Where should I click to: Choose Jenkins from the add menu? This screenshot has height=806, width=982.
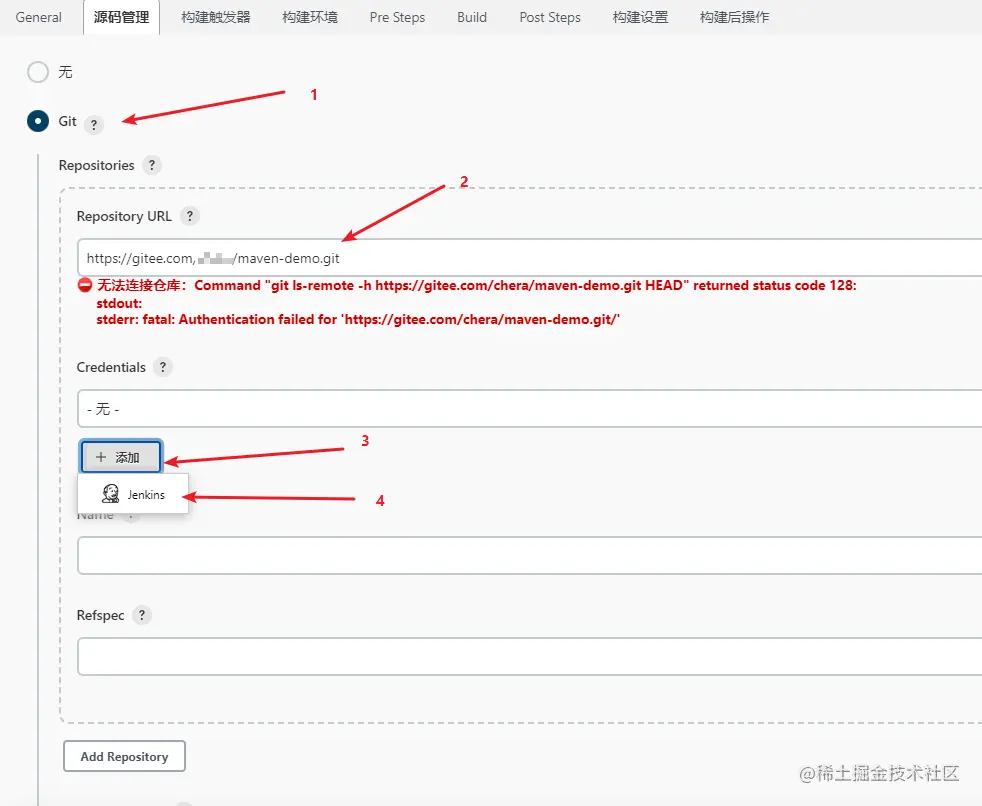point(133,494)
